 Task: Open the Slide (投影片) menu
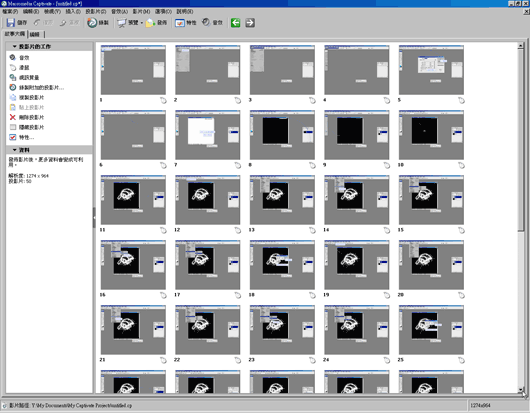click(96, 11)
